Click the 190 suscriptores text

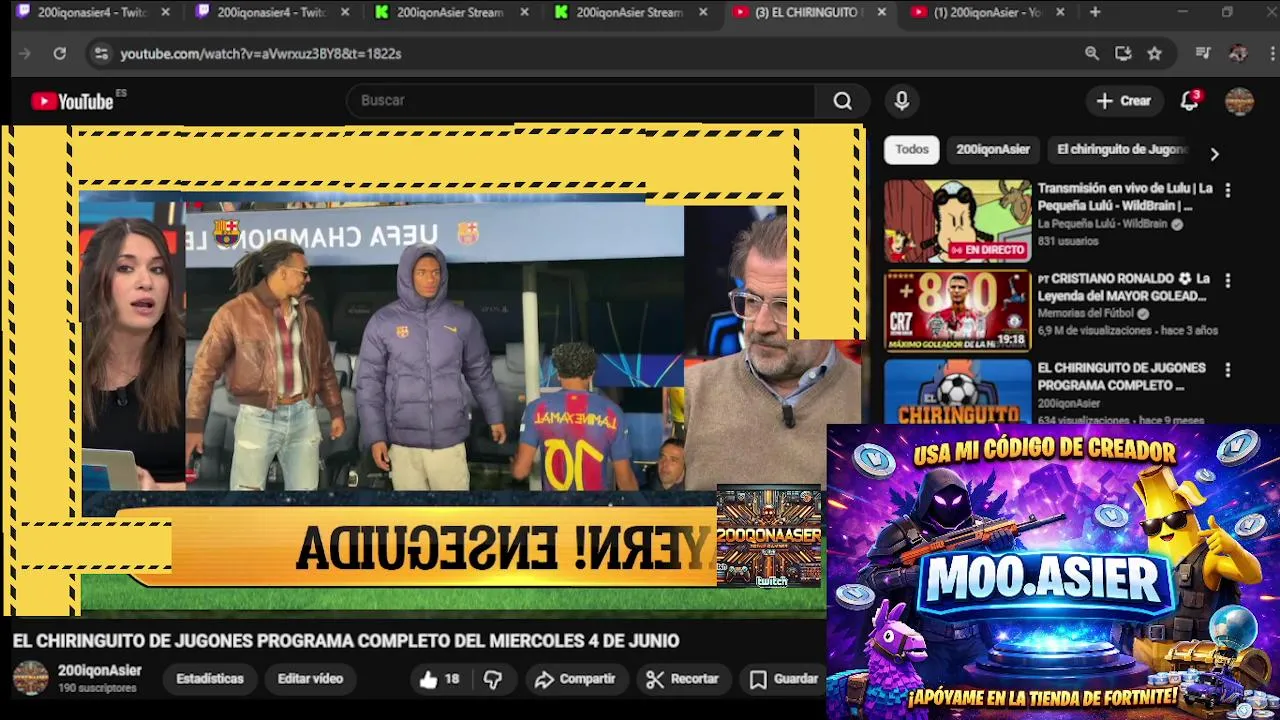click(97, 689)
